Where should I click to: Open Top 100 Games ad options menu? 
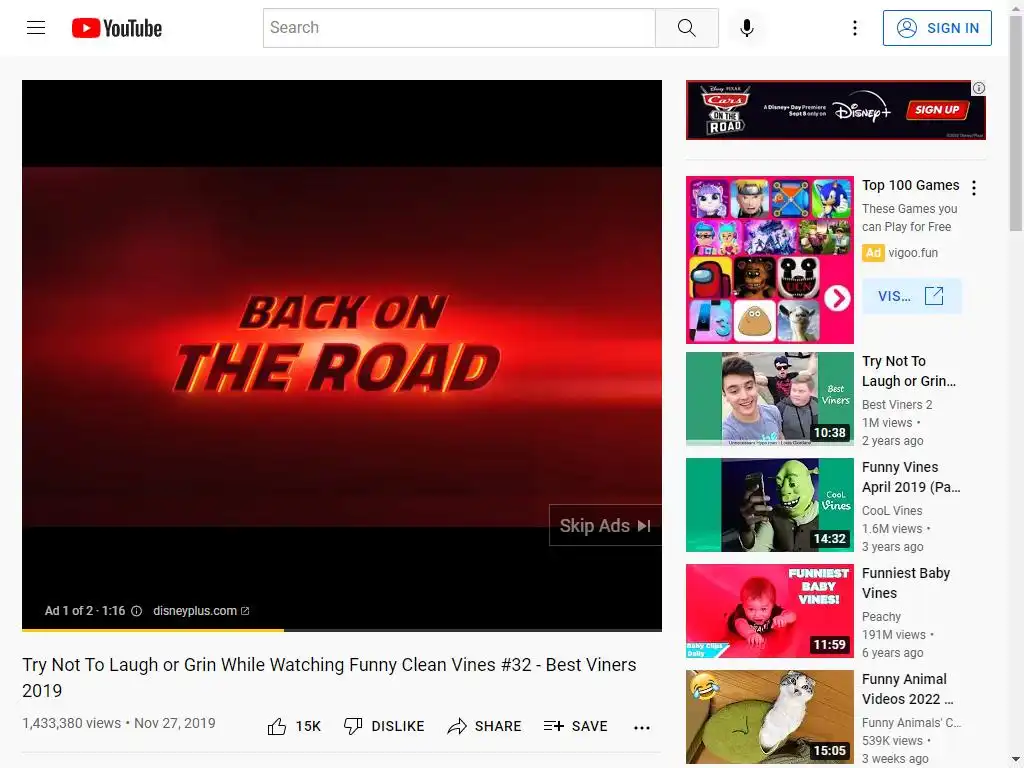(974, 188)
